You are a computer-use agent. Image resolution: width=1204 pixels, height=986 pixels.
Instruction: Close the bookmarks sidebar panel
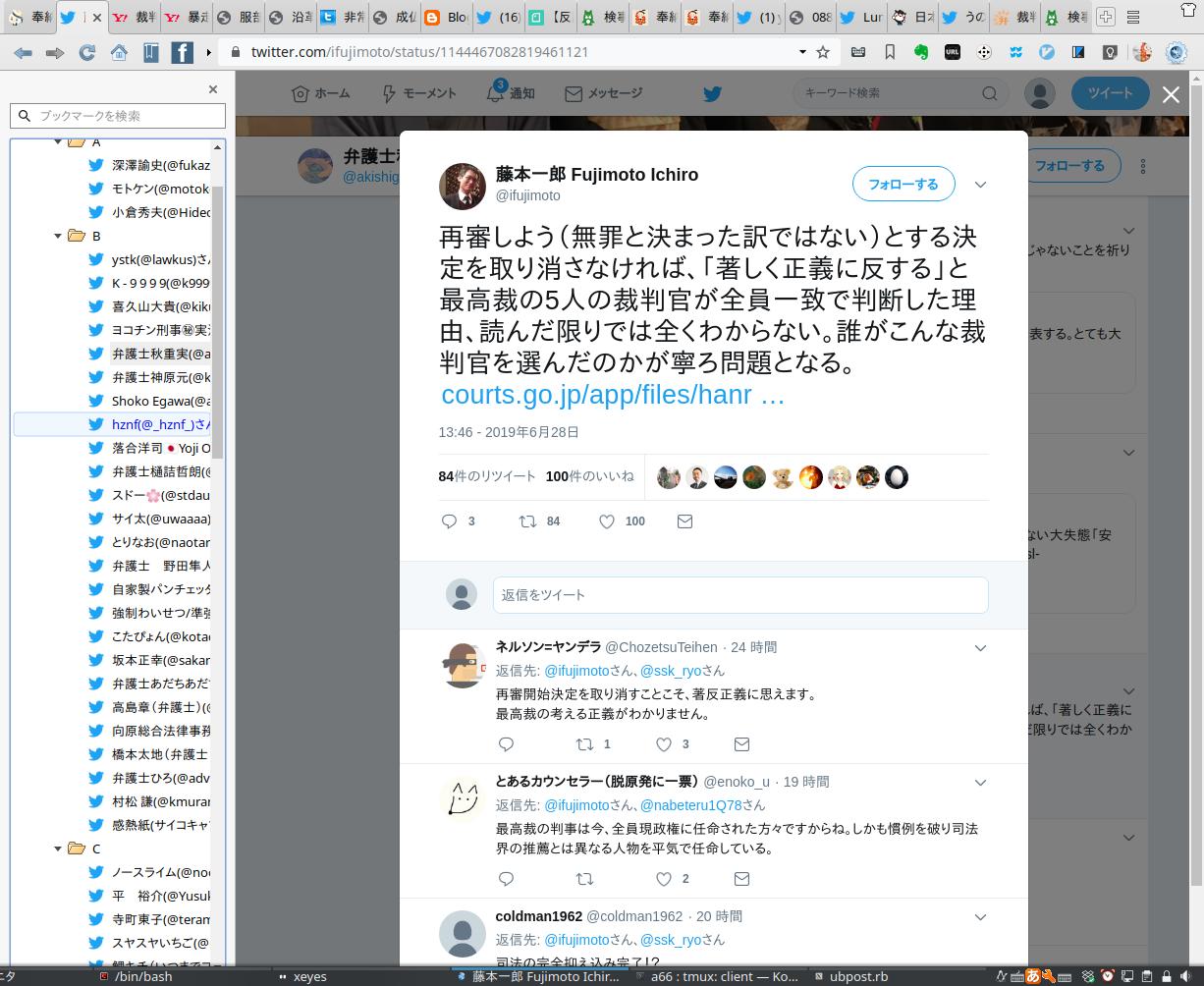pos(213,89)
